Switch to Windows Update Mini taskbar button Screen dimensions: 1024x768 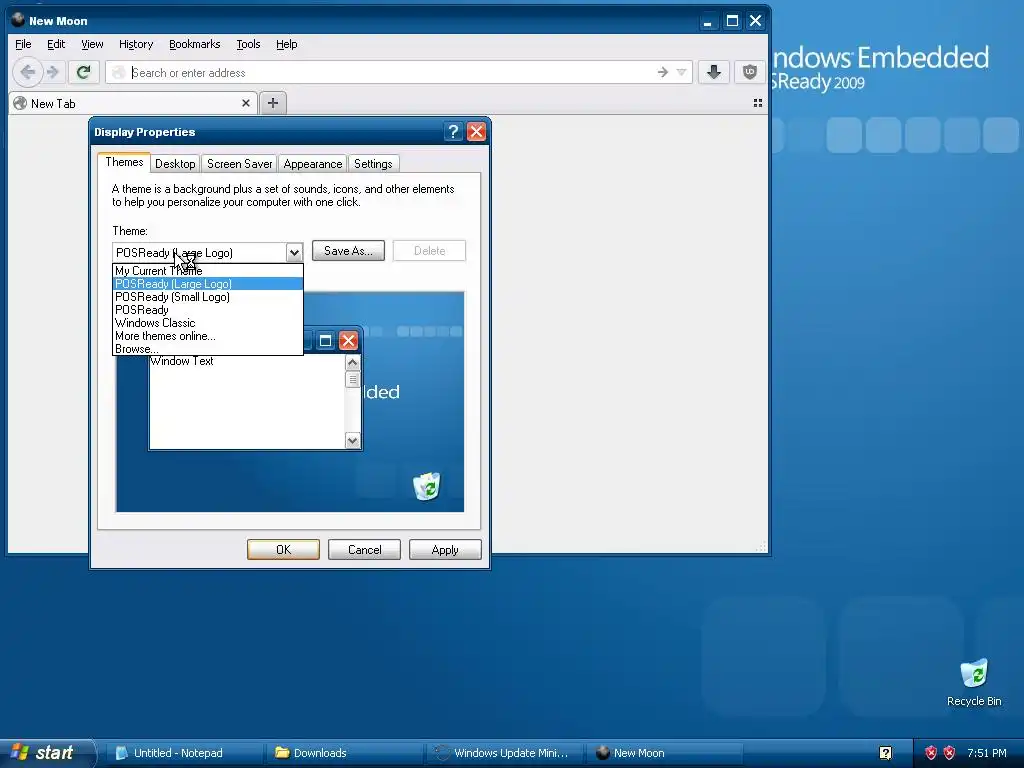click(504, 753)
